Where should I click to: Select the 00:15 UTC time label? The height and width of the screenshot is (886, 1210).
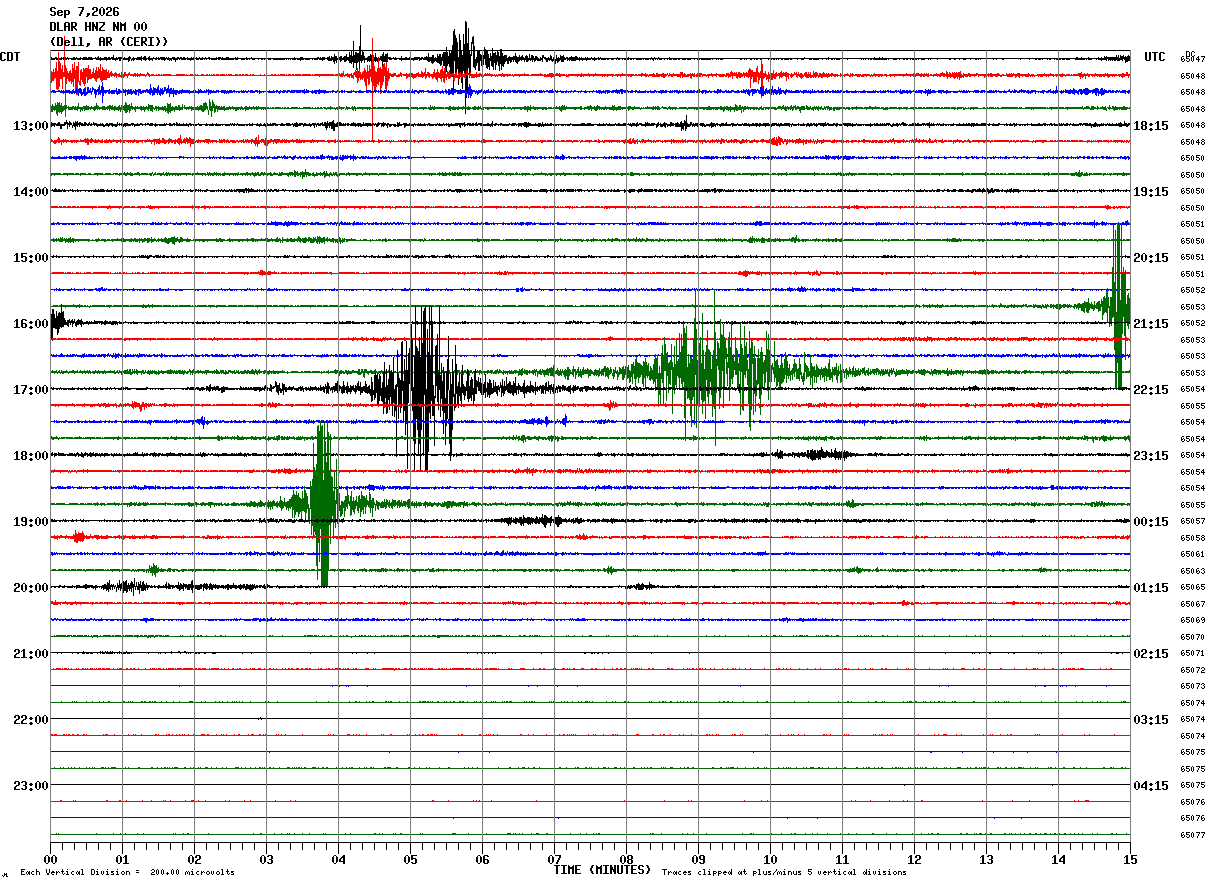pos(1151,521)
